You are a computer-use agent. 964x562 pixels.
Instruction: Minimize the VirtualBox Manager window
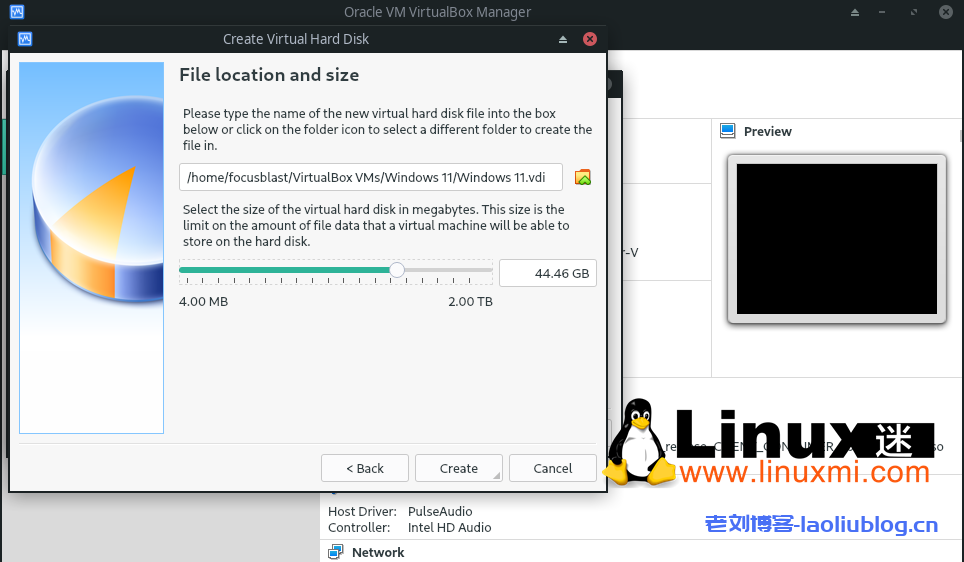pos(885,12)
